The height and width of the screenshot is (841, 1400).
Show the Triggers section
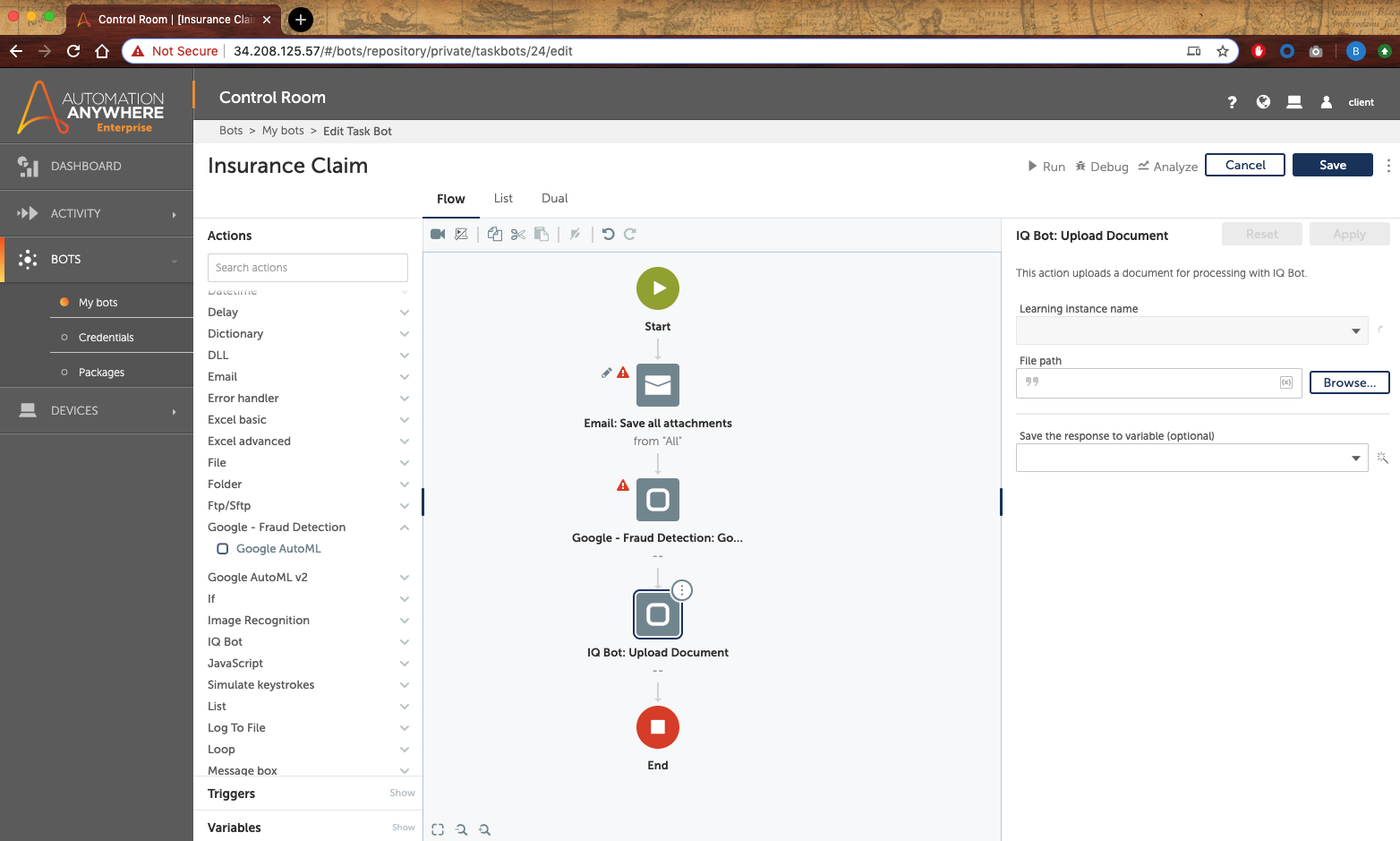402,794
